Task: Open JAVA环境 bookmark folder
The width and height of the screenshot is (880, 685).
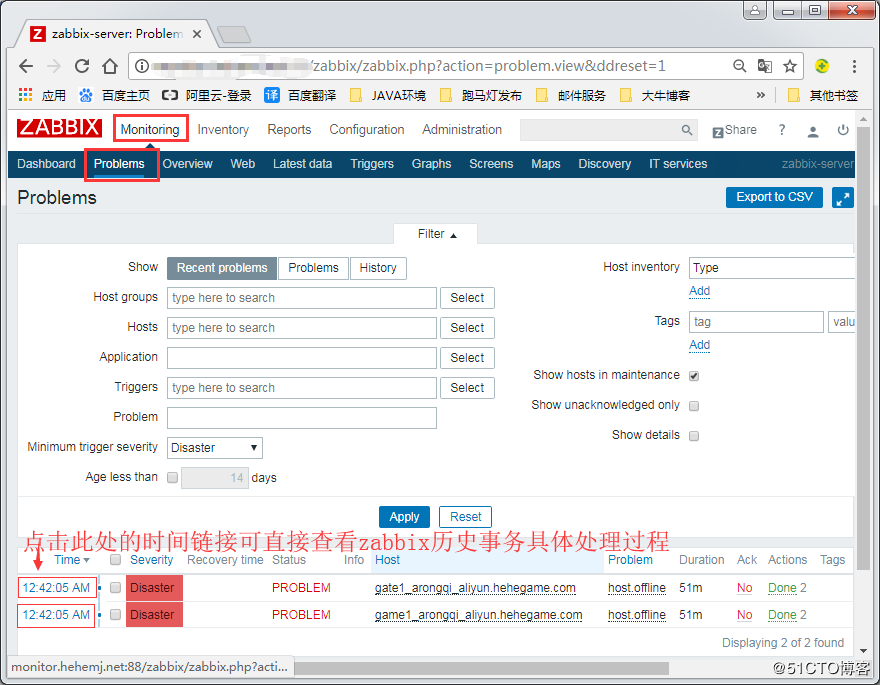Action: coord(388,95)
